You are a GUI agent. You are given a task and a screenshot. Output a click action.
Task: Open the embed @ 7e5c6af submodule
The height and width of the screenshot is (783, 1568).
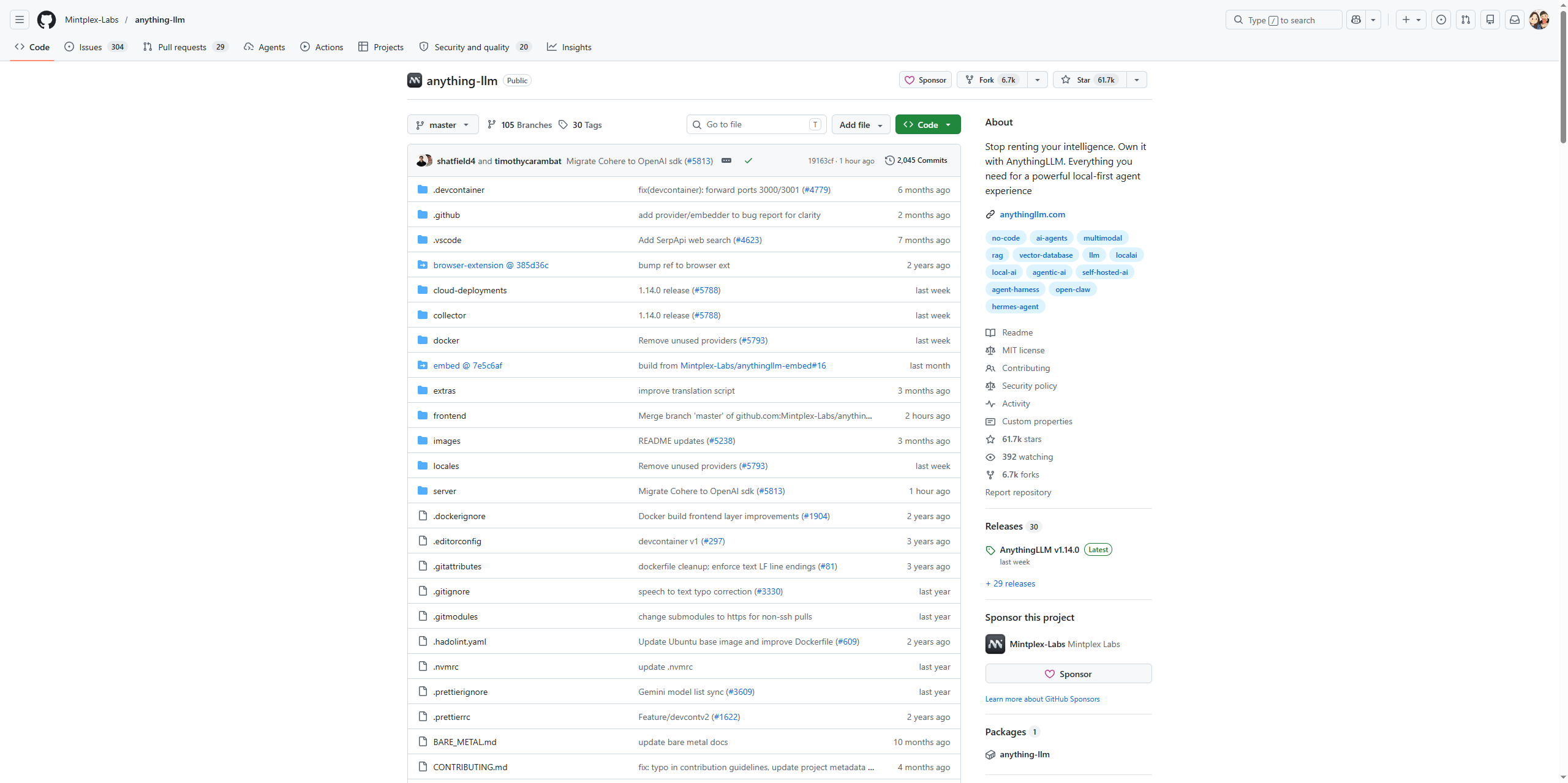(467, 365)
